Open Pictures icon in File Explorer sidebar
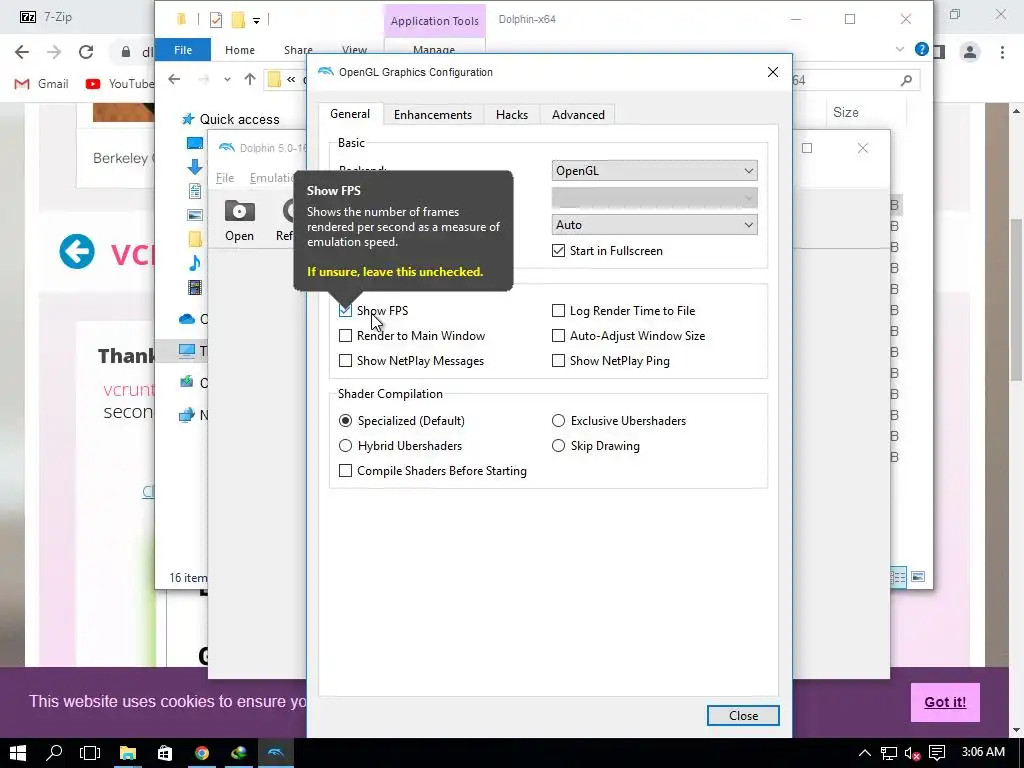The height and width of the screenshot is (768, 1024). click(x=195, y=215)
